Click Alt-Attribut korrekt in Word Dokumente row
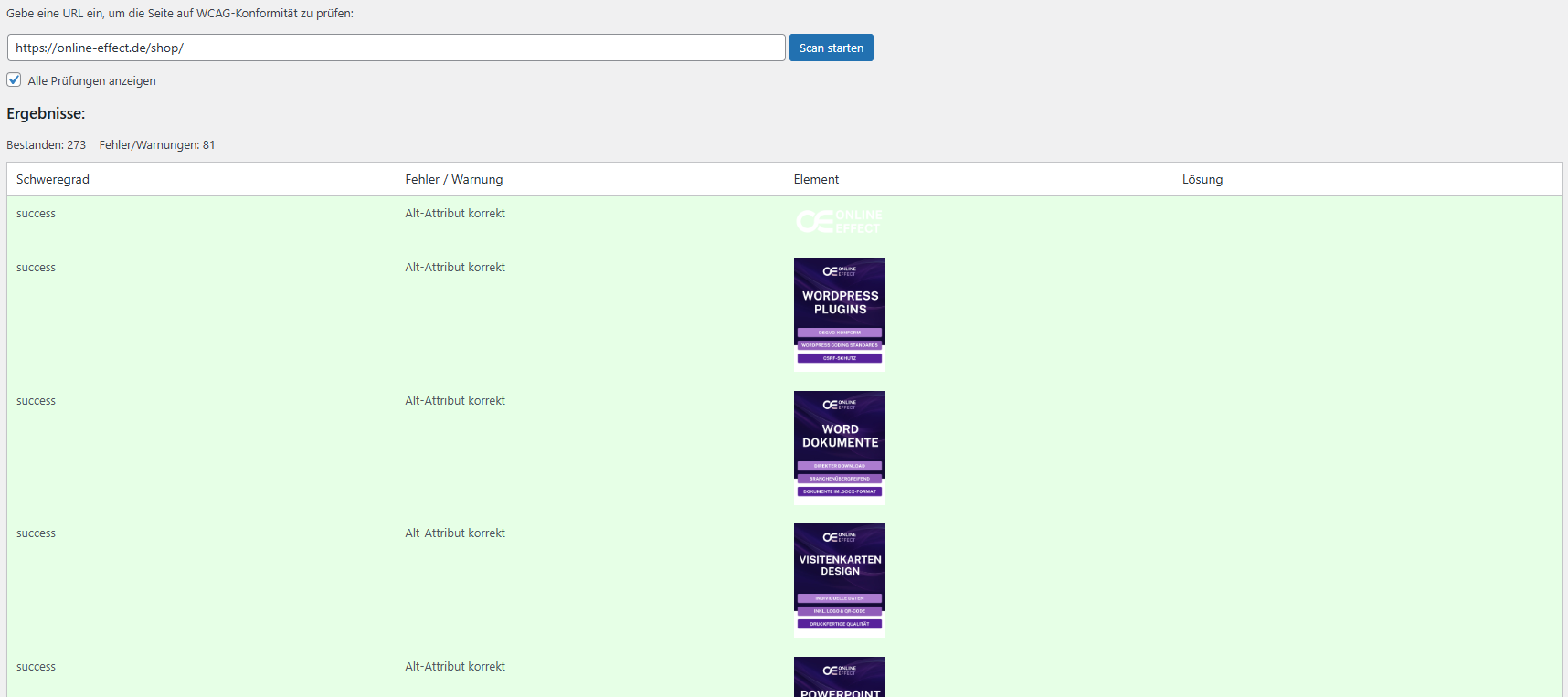The image size is (1568, 697). [x=455, y=401]
